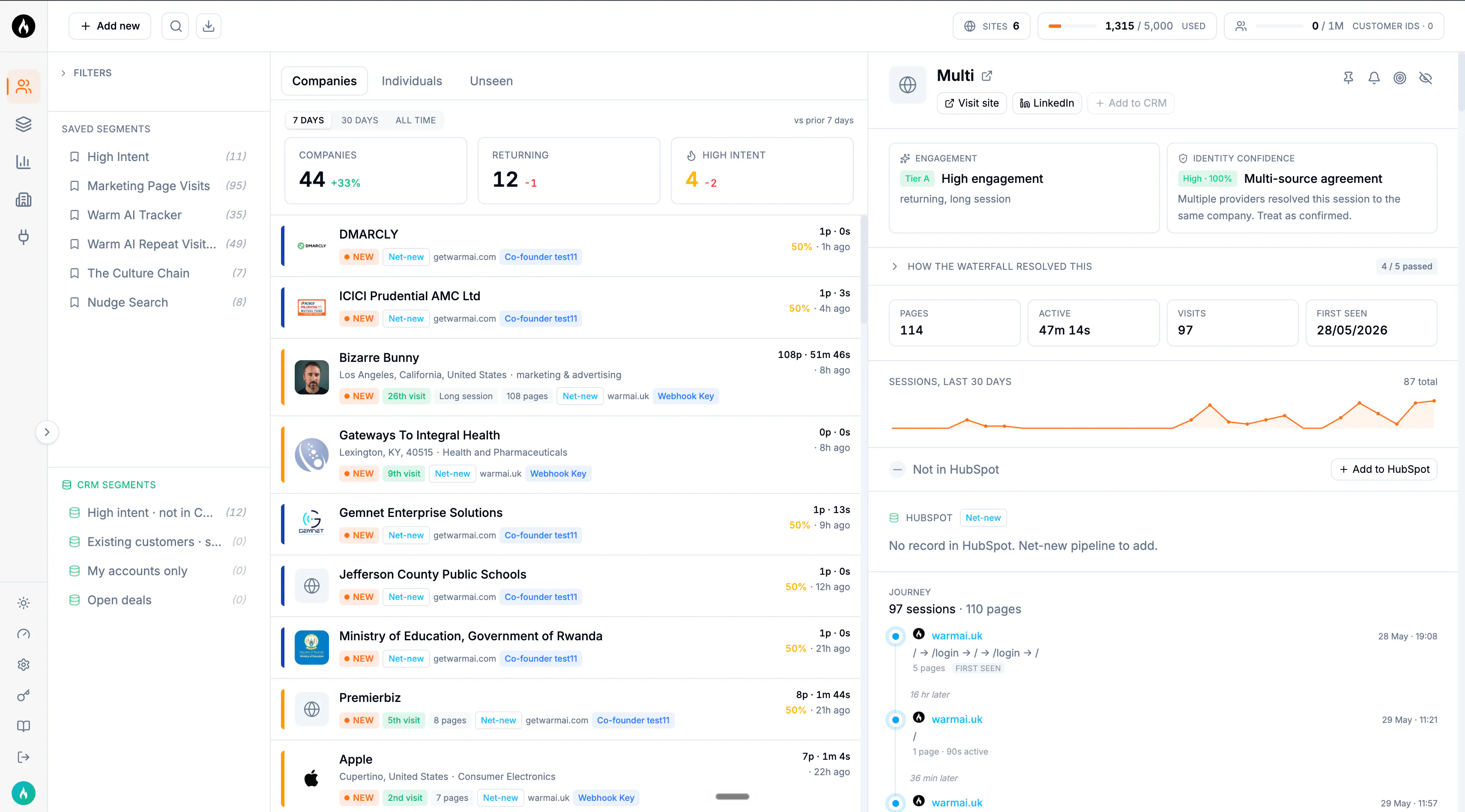Expand the FILTERS section
This screenshot has height=812, width=1465.
[x=87, y=73]
